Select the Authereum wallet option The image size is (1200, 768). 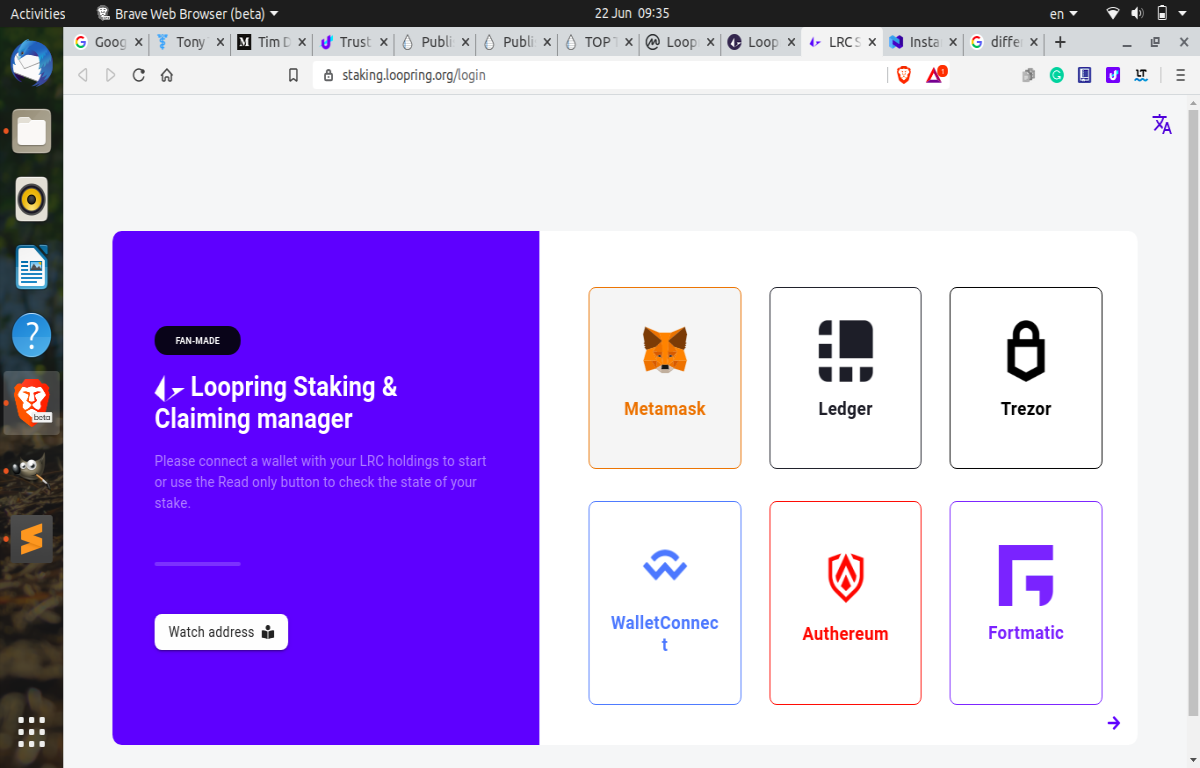(x=845, y=603)
